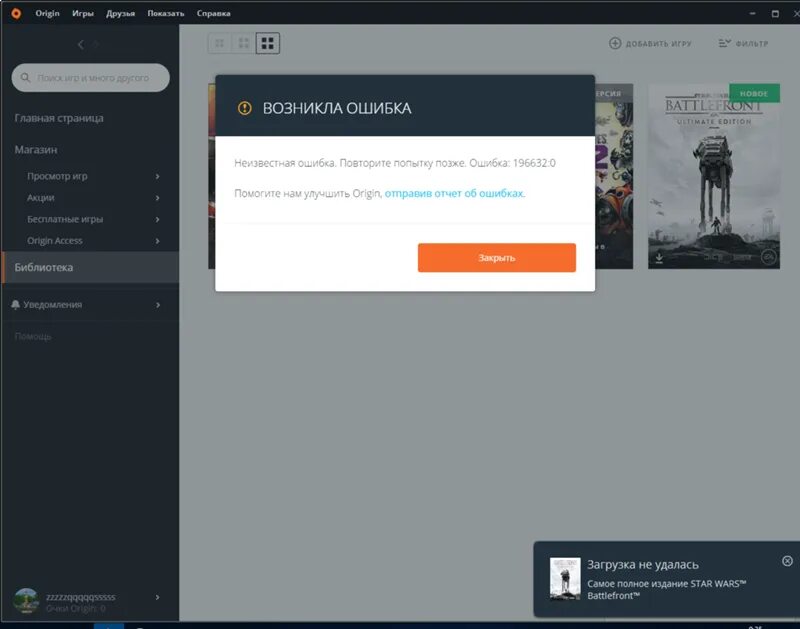Open the Игры menu
800x629 pixels.
pyautogui.click(x=83, y=13)
